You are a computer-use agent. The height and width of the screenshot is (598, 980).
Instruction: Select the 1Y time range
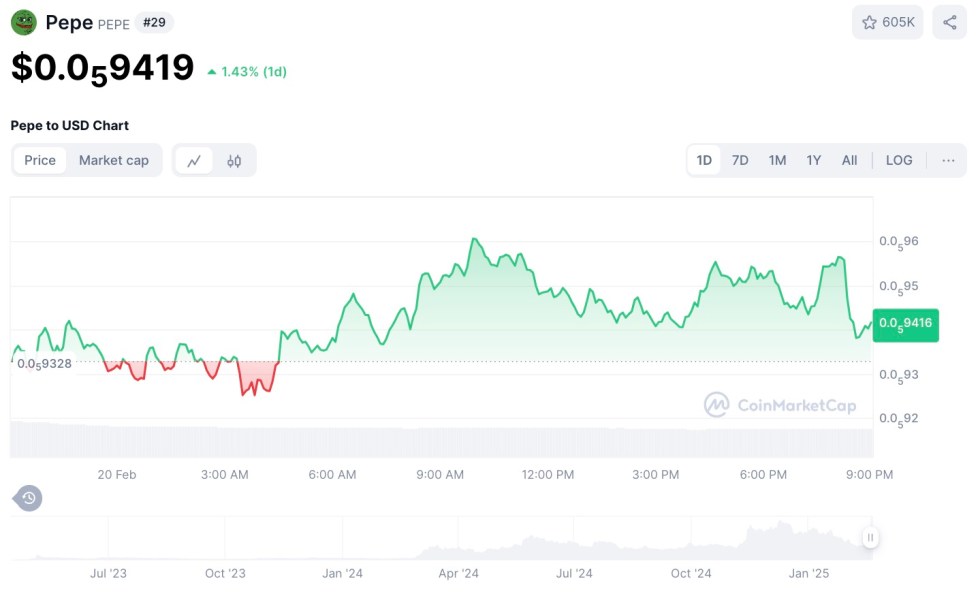pyautogui.click(x=814, y=160)
